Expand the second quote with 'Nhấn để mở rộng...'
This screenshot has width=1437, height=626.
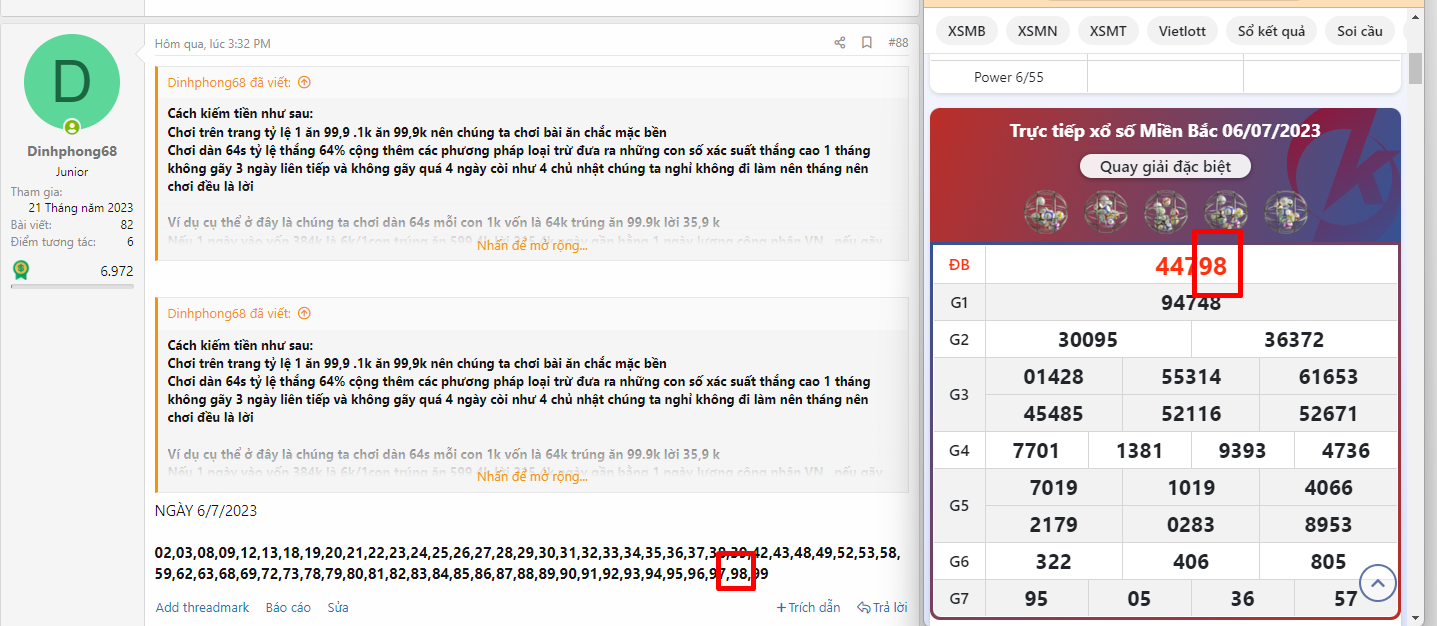[x=532, y=476]
